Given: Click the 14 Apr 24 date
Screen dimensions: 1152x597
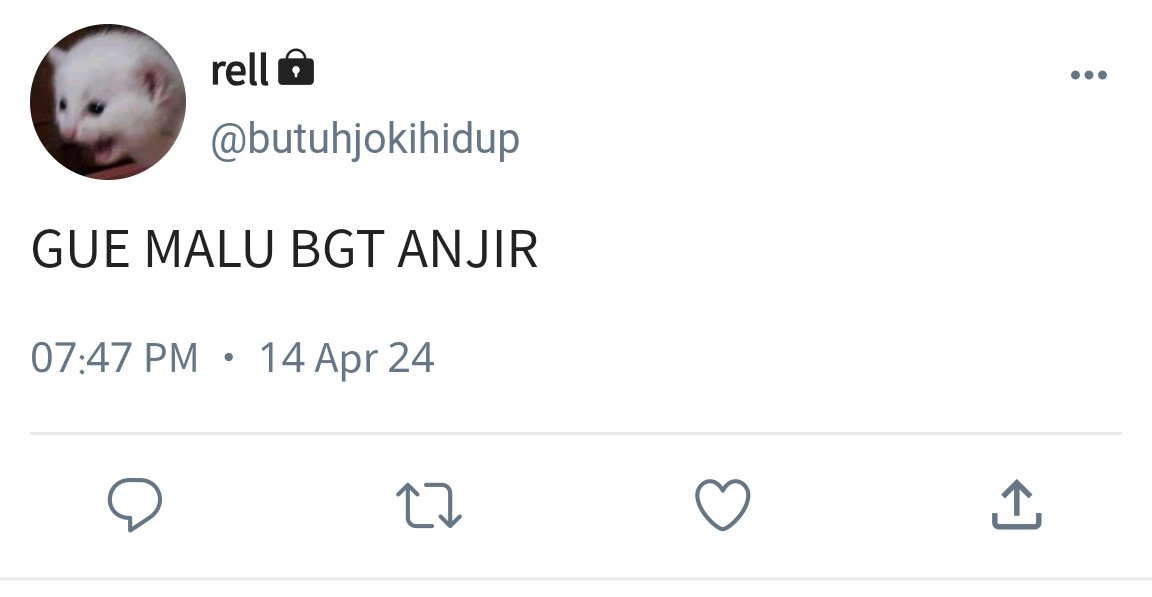Looking at the screenshot, I should 347,358.
